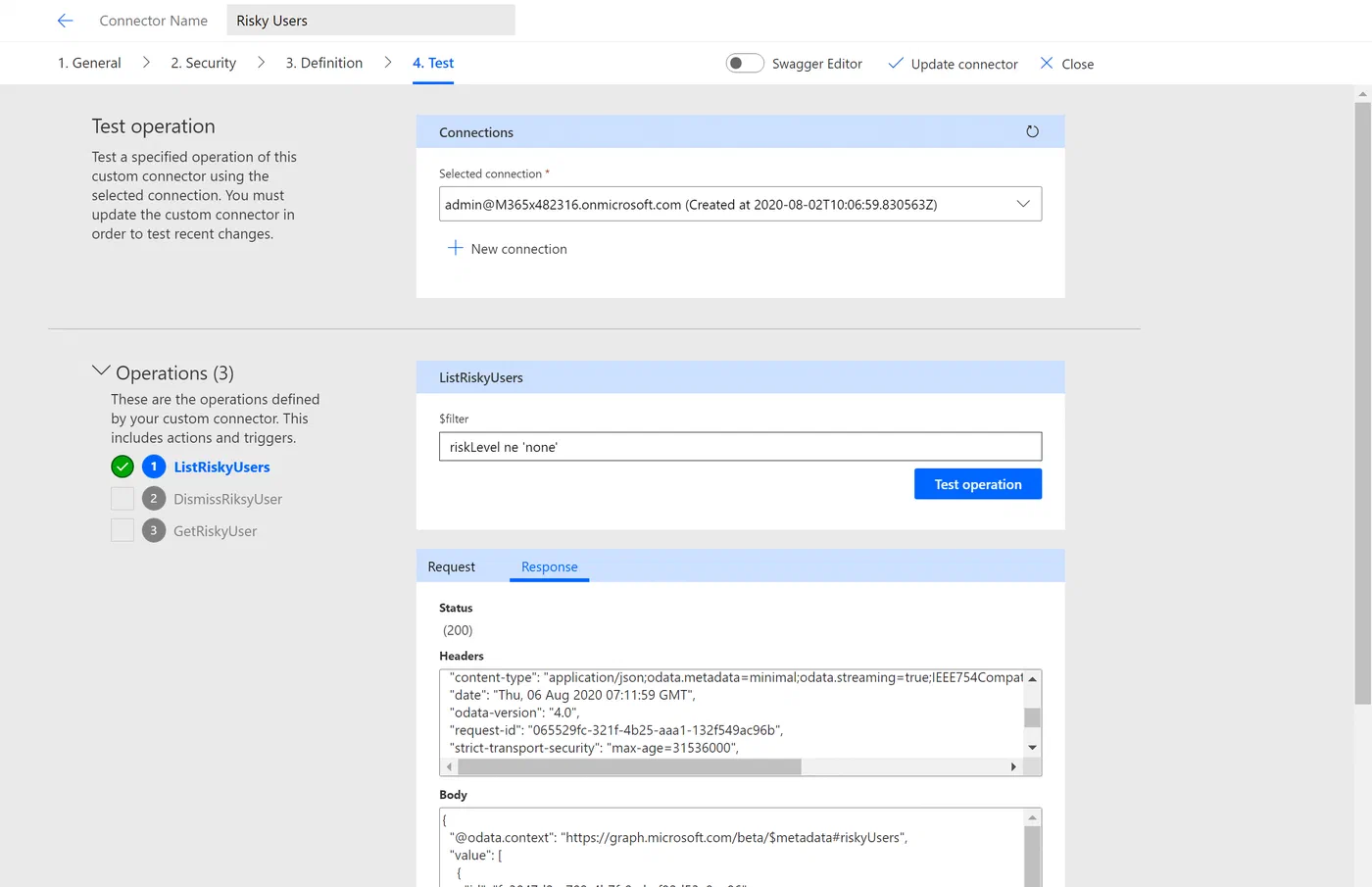
Task: Click the Update connector label
Action: (964, 64)
